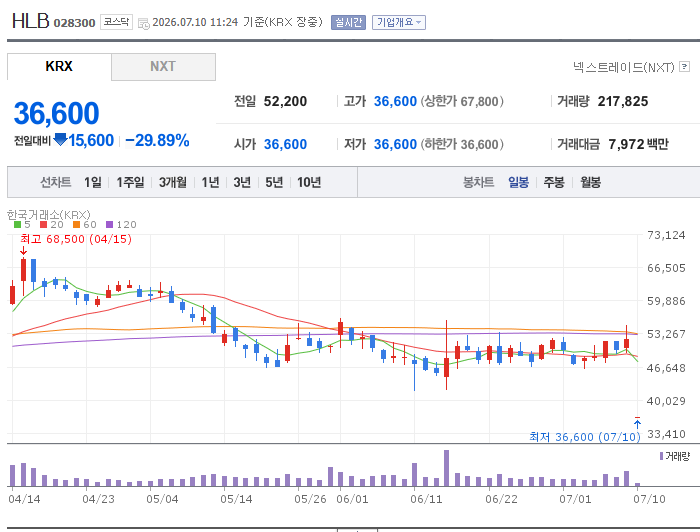Select the 1주일 line chart period
The height and width of the screenshot is (532, 700).
[130, 182]
